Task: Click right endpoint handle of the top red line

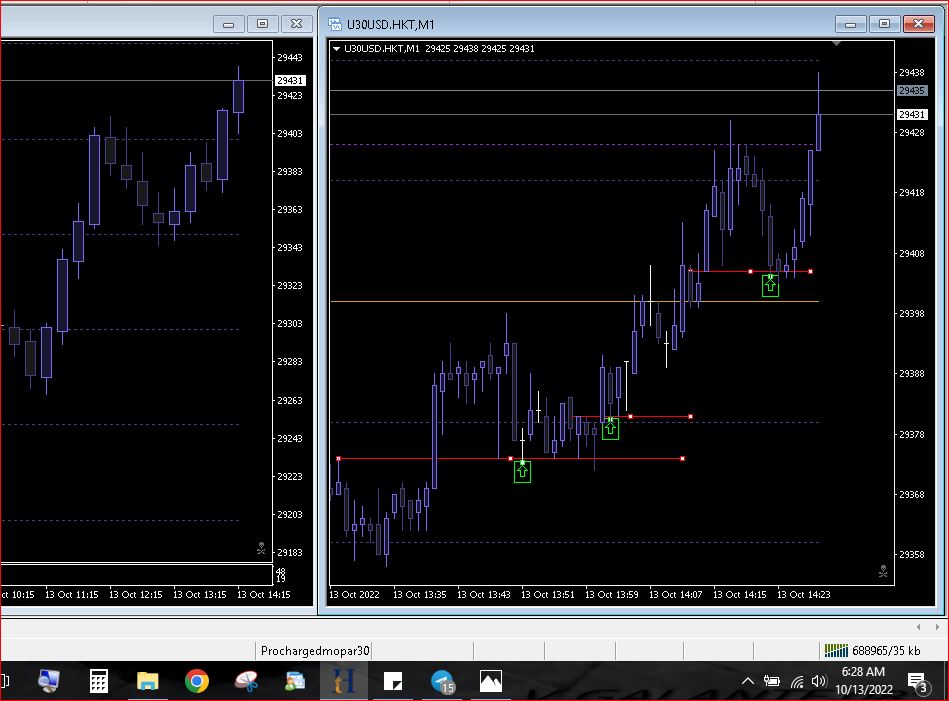Action: click(x=810, y=271)
